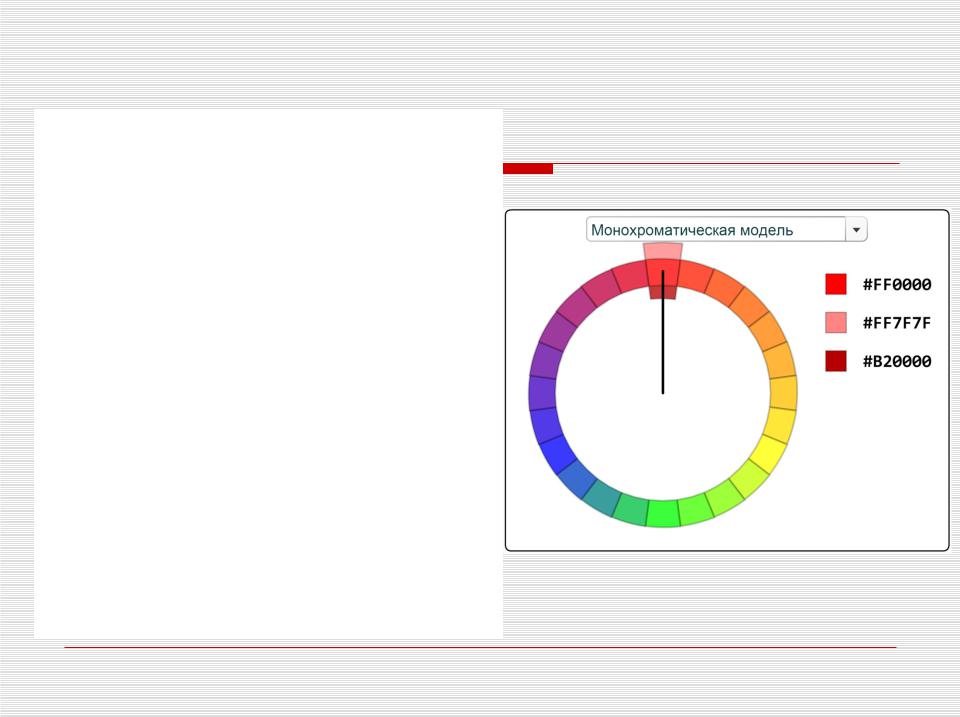Click the #B20000 hex code text
Screen dimensions: 960x717
(897, 361)
